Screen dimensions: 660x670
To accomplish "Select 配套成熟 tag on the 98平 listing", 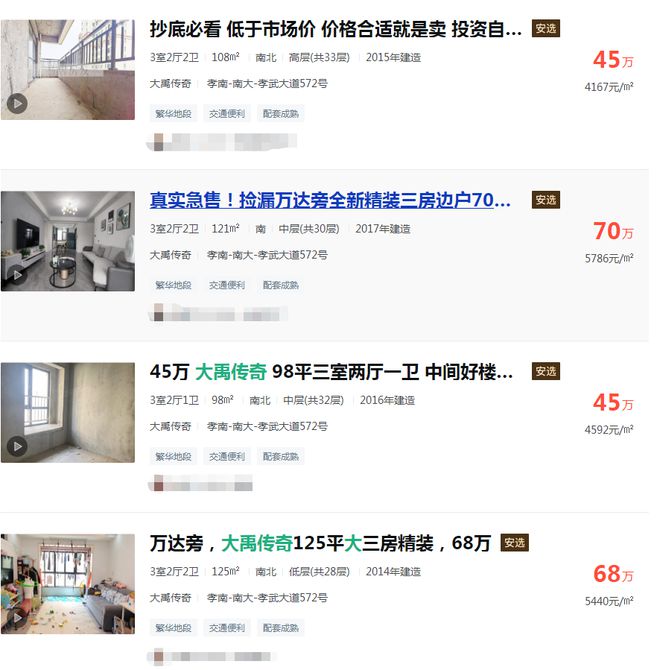I will click(281, 456).
